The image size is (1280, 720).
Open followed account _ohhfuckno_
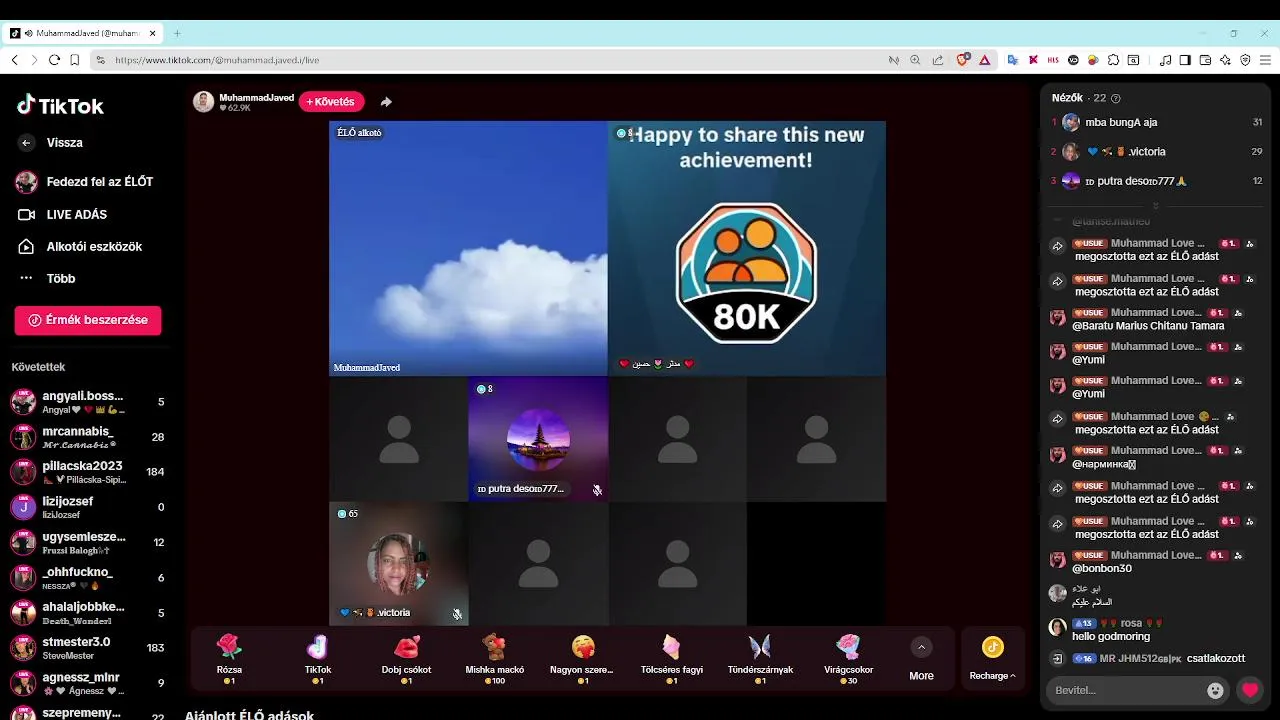point(88,578)
